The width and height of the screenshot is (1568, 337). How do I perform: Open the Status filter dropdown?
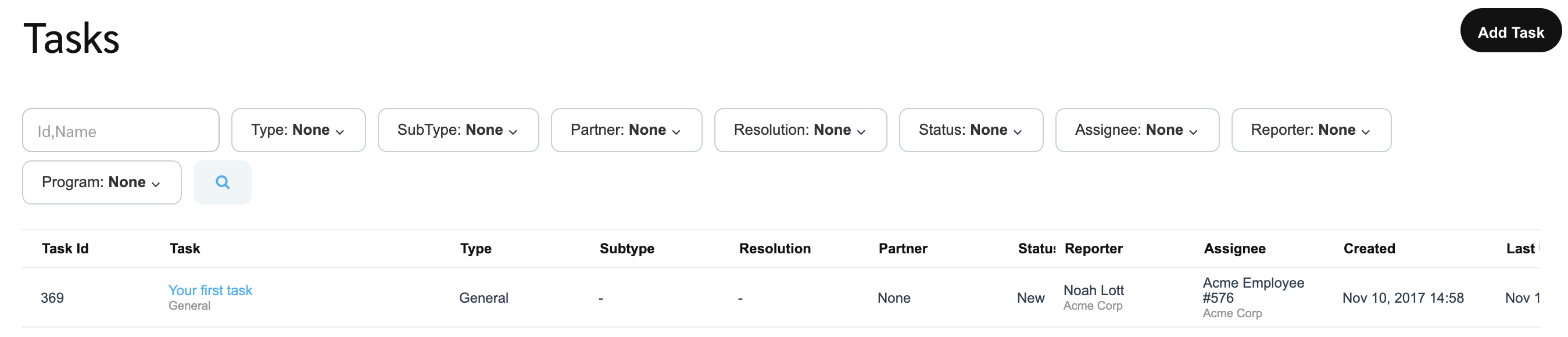[970, 130]
